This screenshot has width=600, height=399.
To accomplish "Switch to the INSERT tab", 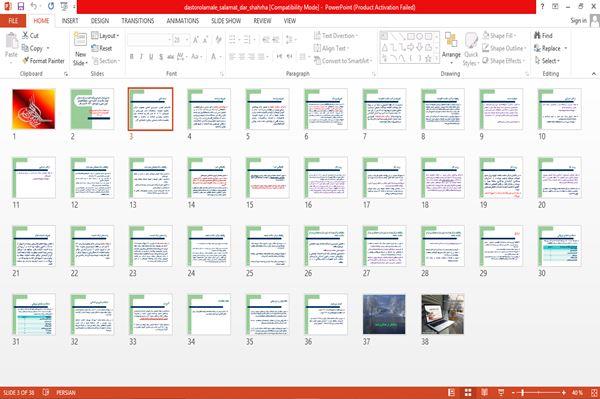I will (x=70, y=21).
